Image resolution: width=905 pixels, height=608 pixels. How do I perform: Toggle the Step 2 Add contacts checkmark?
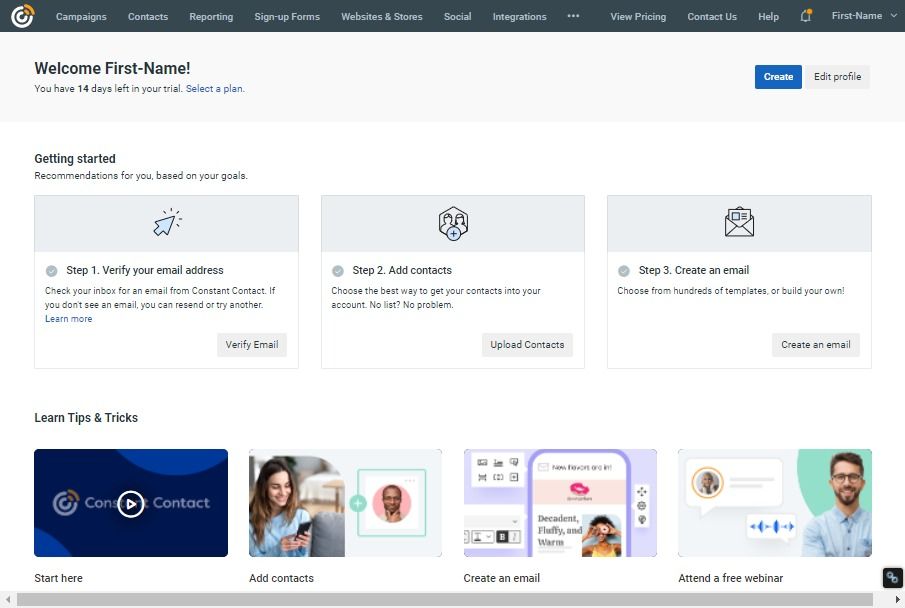(338, 271)
